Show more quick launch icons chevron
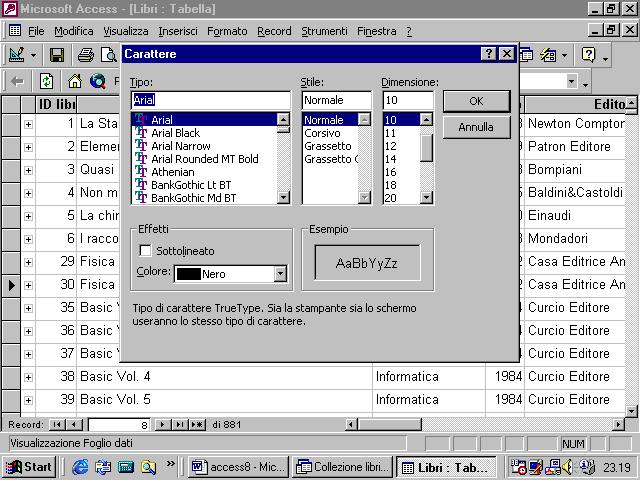The image size is (640, 480). 171,463
